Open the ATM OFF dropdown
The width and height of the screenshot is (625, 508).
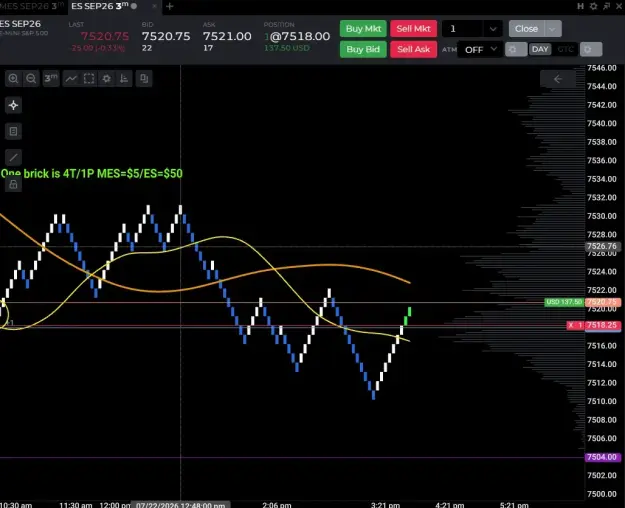pyautogui.click(x=480, y=49)
